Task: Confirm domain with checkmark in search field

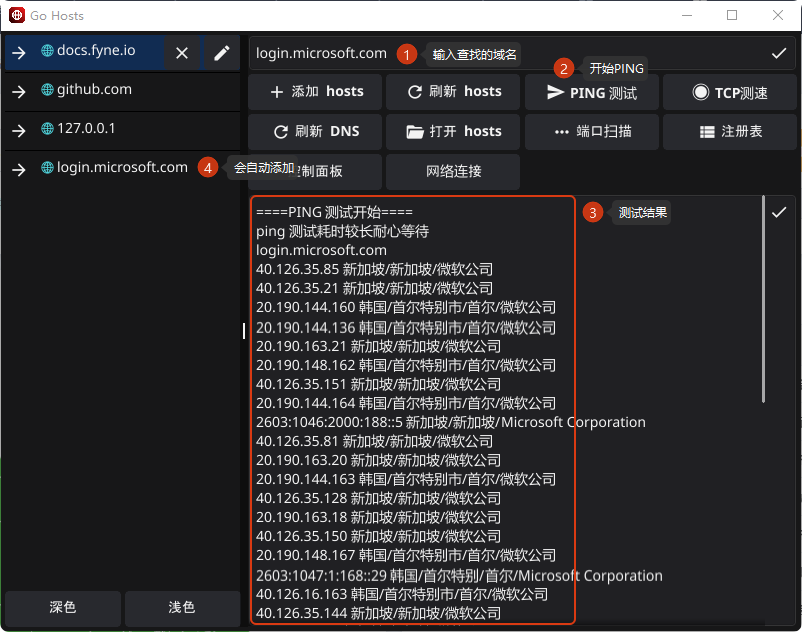Action: click(778, 54)
